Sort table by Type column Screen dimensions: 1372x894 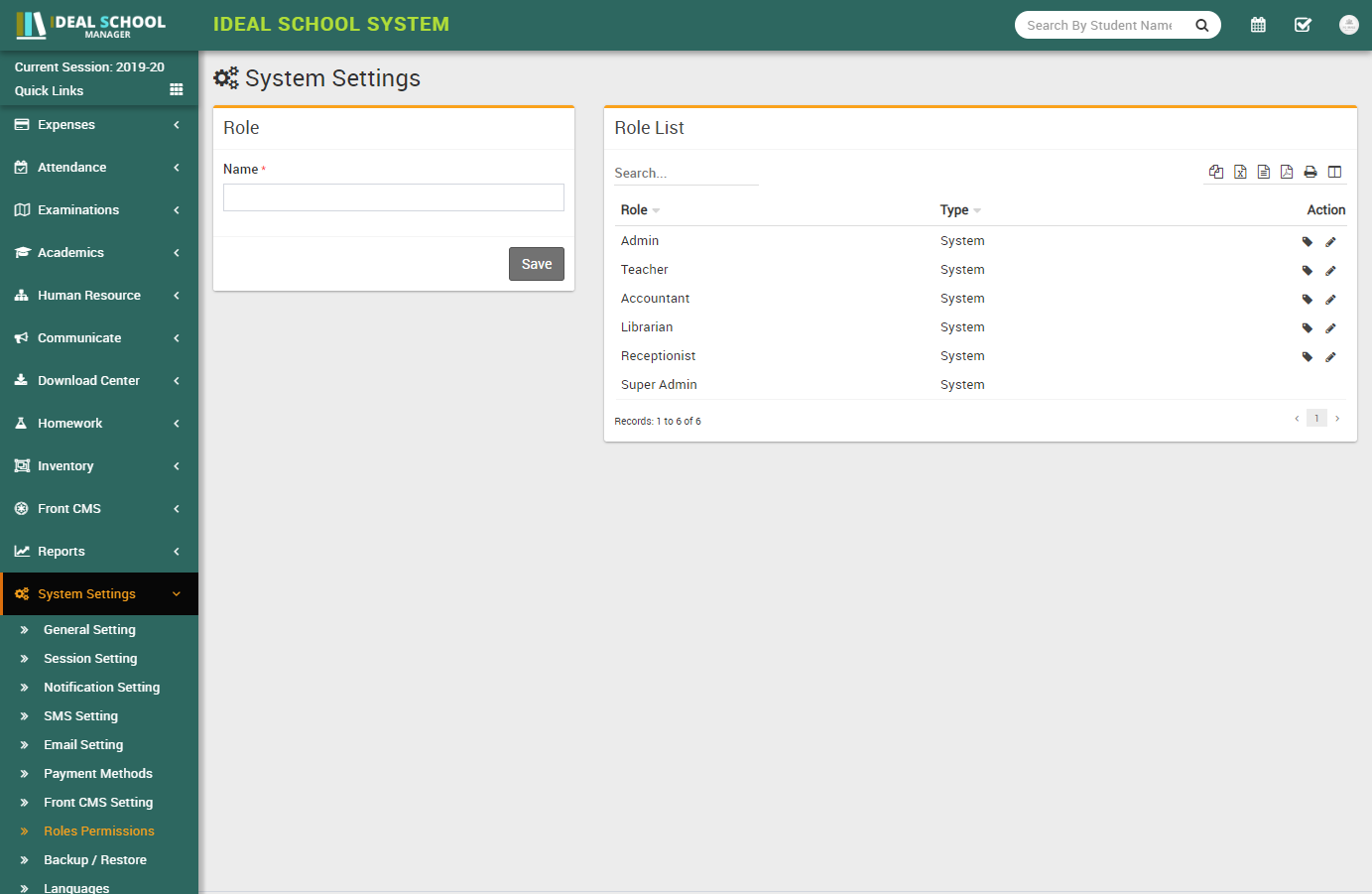(x=960, y=209)
